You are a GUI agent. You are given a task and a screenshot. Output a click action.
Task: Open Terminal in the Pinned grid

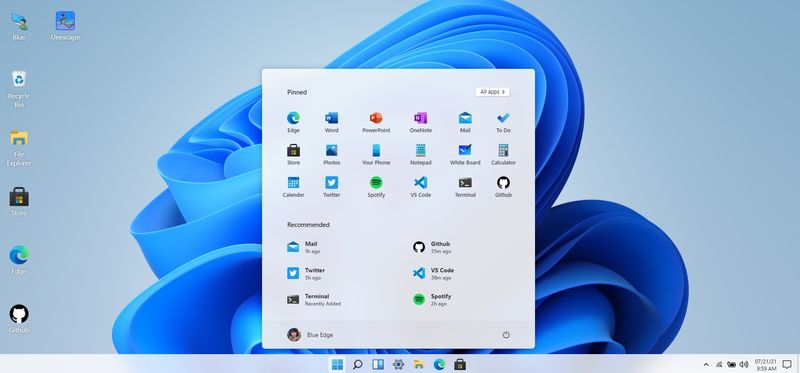pyautogui.click(x=465, y=187)
